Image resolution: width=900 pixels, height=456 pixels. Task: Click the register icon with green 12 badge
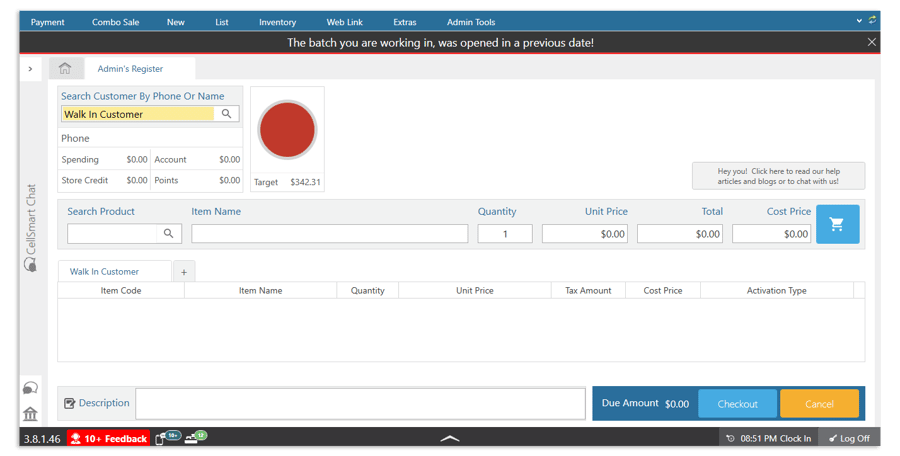coord(195,438)
